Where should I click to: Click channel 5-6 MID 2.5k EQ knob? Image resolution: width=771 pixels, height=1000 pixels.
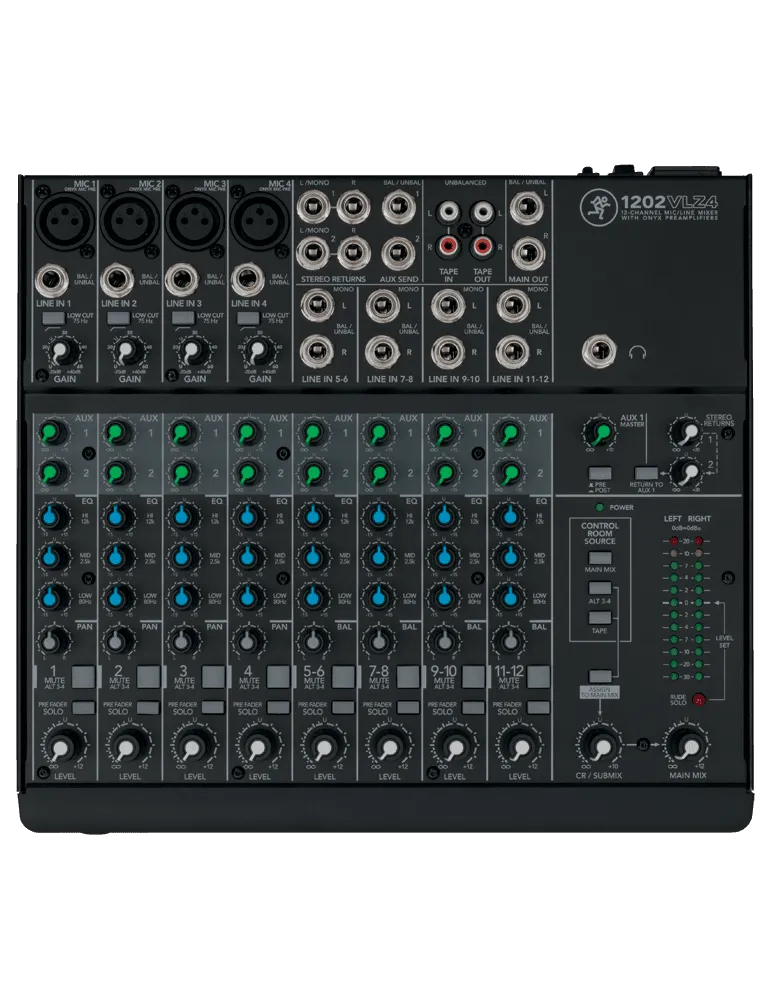click(313, 557)
